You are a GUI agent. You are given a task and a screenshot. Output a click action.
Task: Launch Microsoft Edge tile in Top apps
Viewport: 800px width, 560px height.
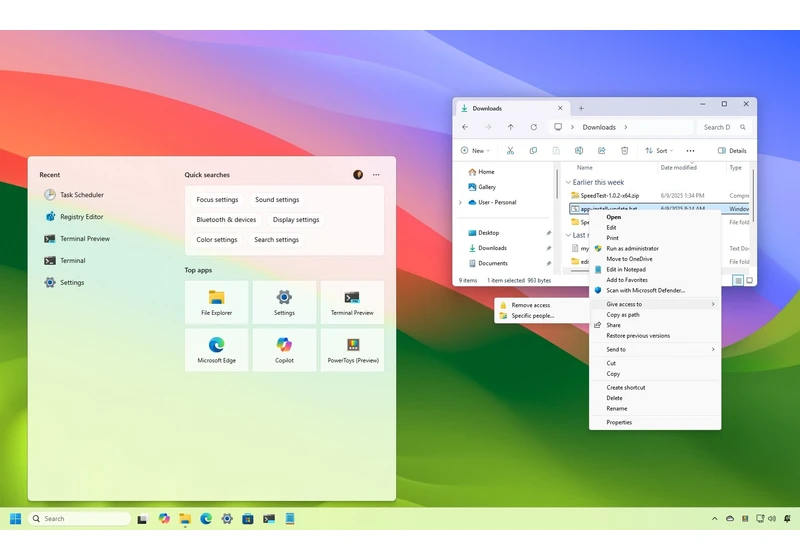(x=216, y=350)
